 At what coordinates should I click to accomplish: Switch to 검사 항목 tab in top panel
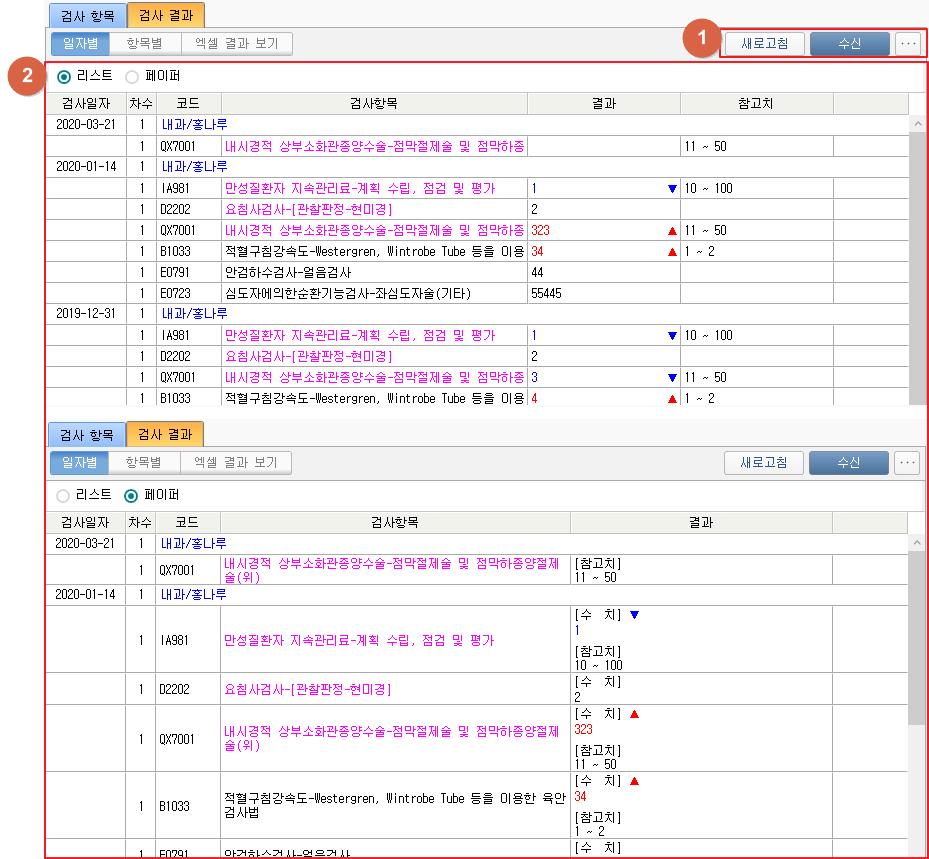(x=87, y=15)
